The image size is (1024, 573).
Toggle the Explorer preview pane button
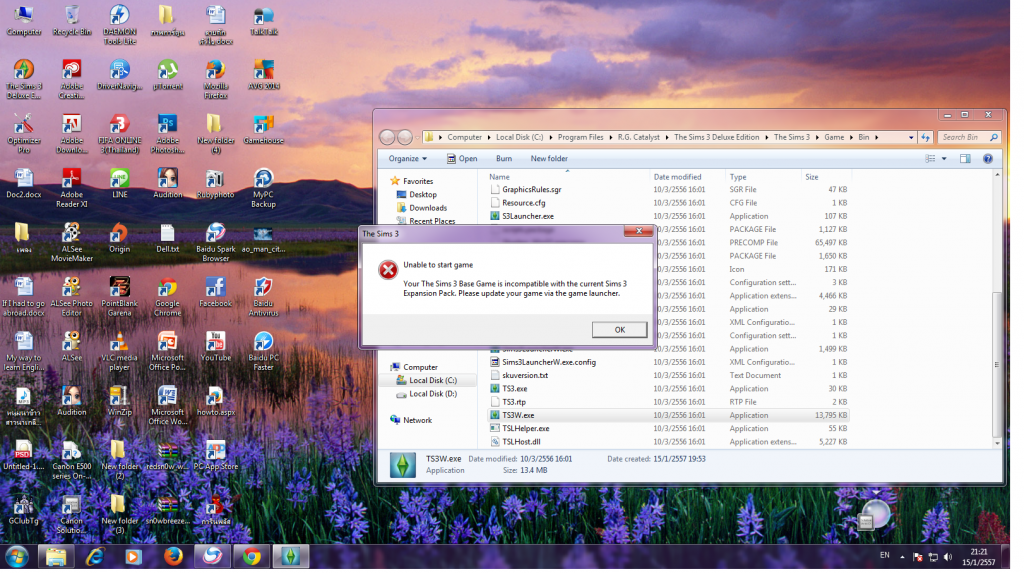(965, 159)
